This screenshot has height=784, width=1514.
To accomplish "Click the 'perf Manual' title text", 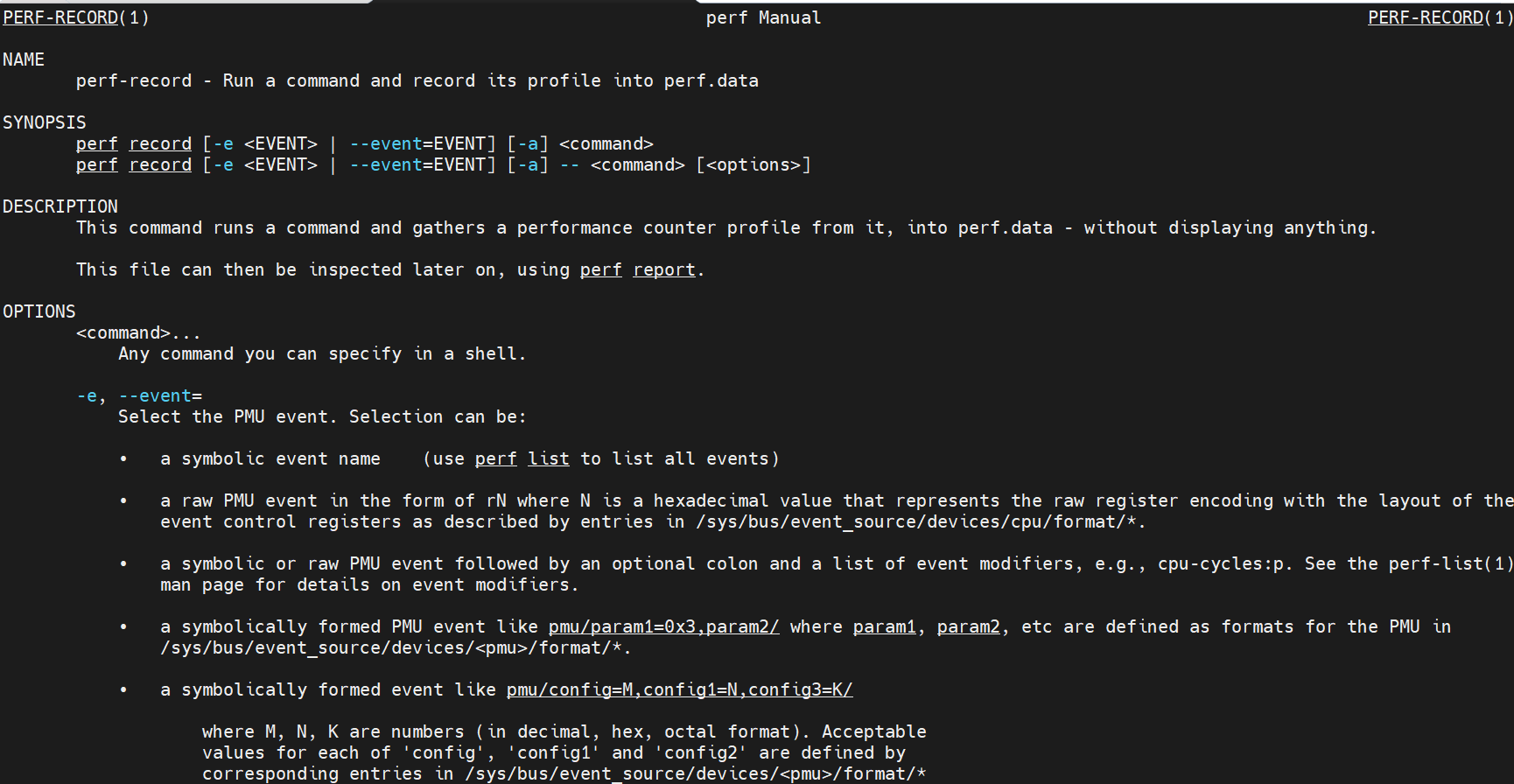I will [763, 17].
